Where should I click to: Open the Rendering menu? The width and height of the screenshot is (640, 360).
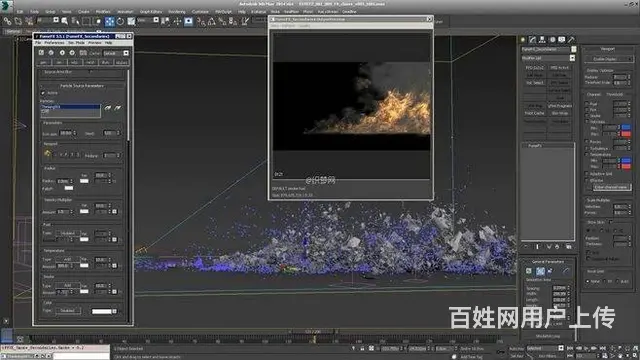pos(176,11)
